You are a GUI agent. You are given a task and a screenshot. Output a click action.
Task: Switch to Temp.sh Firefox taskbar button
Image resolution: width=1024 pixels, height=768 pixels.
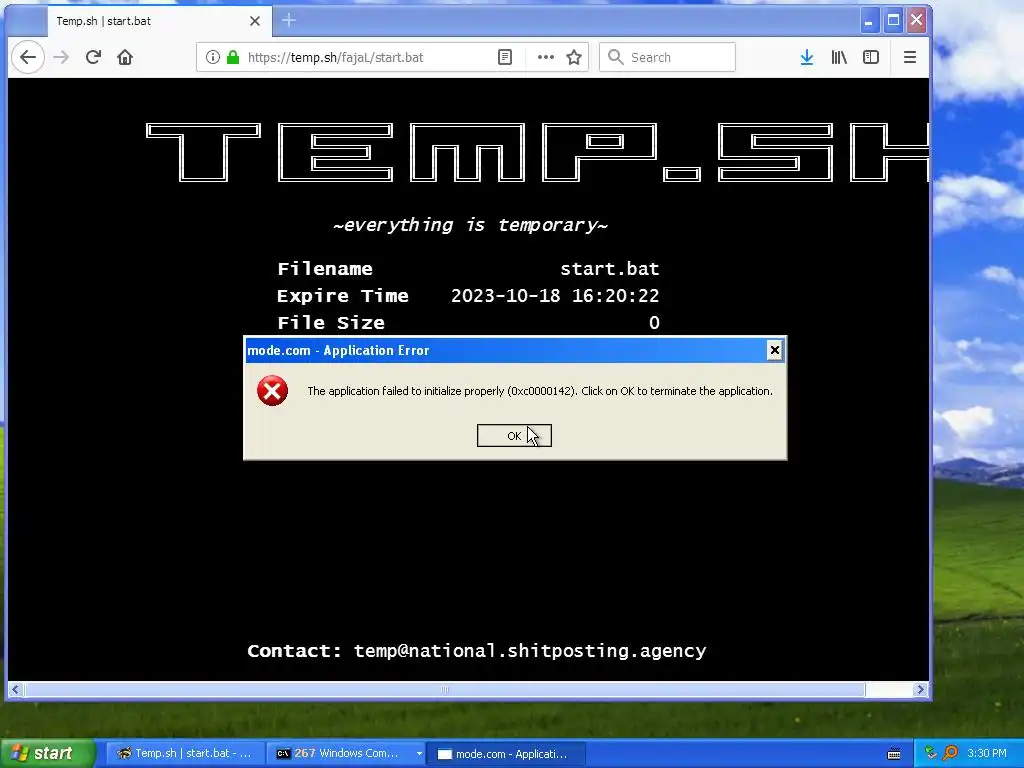click(x=185, y=754)
